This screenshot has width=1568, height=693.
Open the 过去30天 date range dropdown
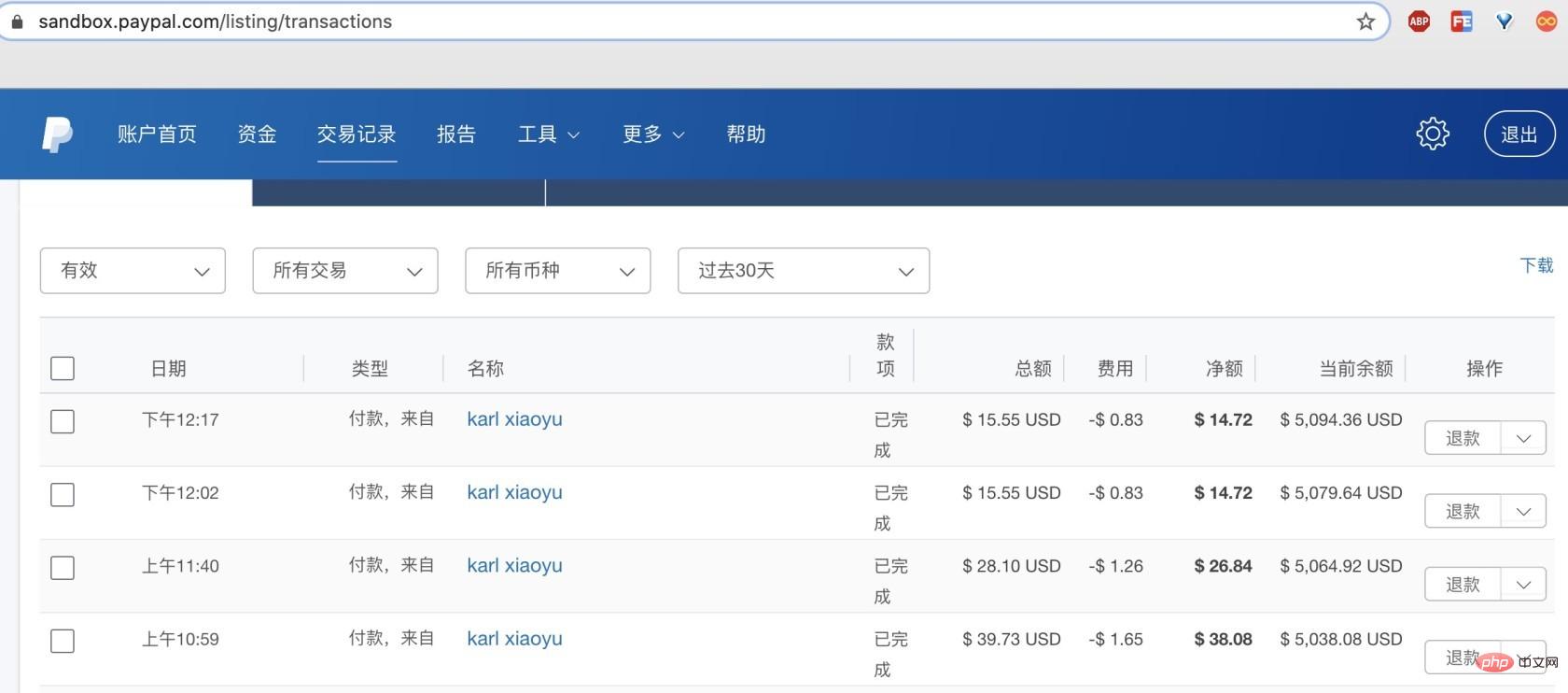[804, 271]
